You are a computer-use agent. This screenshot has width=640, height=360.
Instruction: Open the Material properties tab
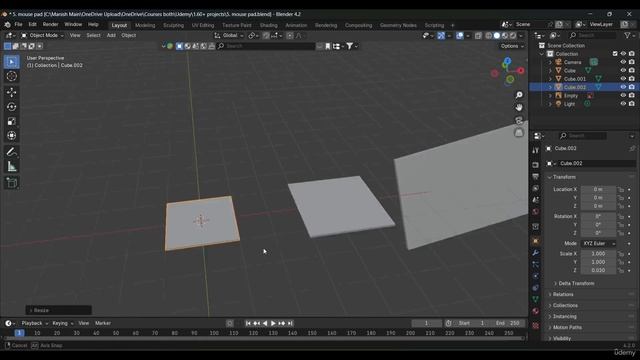pyautogui.click(x=536, y=311)
